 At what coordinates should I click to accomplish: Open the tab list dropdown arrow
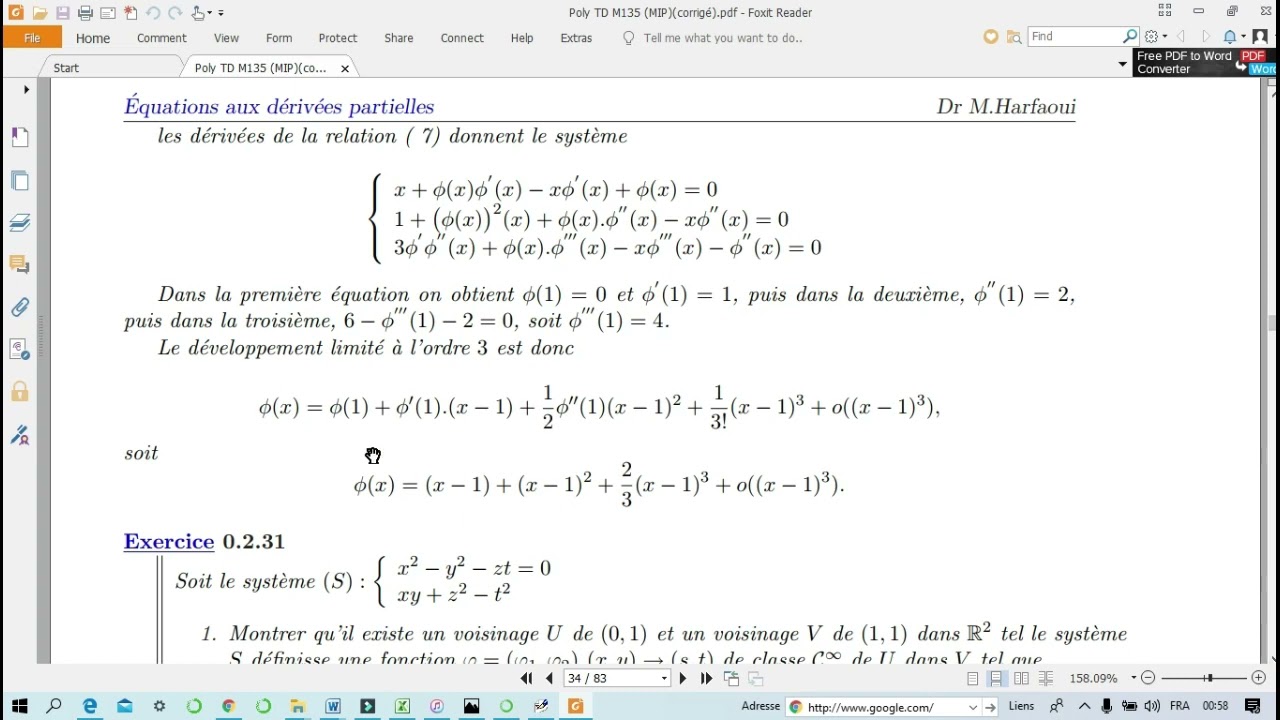pyautogui.click(x=1122, y=64)
